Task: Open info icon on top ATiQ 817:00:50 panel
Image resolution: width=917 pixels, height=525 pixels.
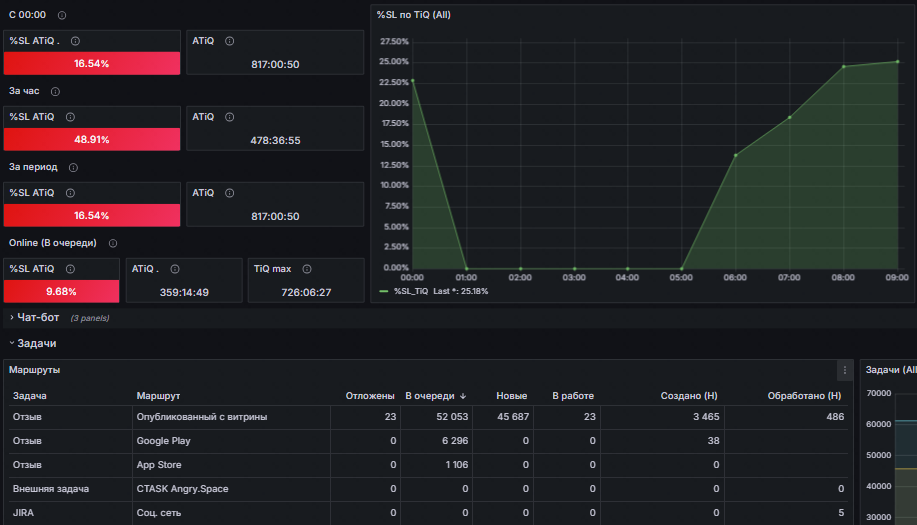Action: click(230, 41)
